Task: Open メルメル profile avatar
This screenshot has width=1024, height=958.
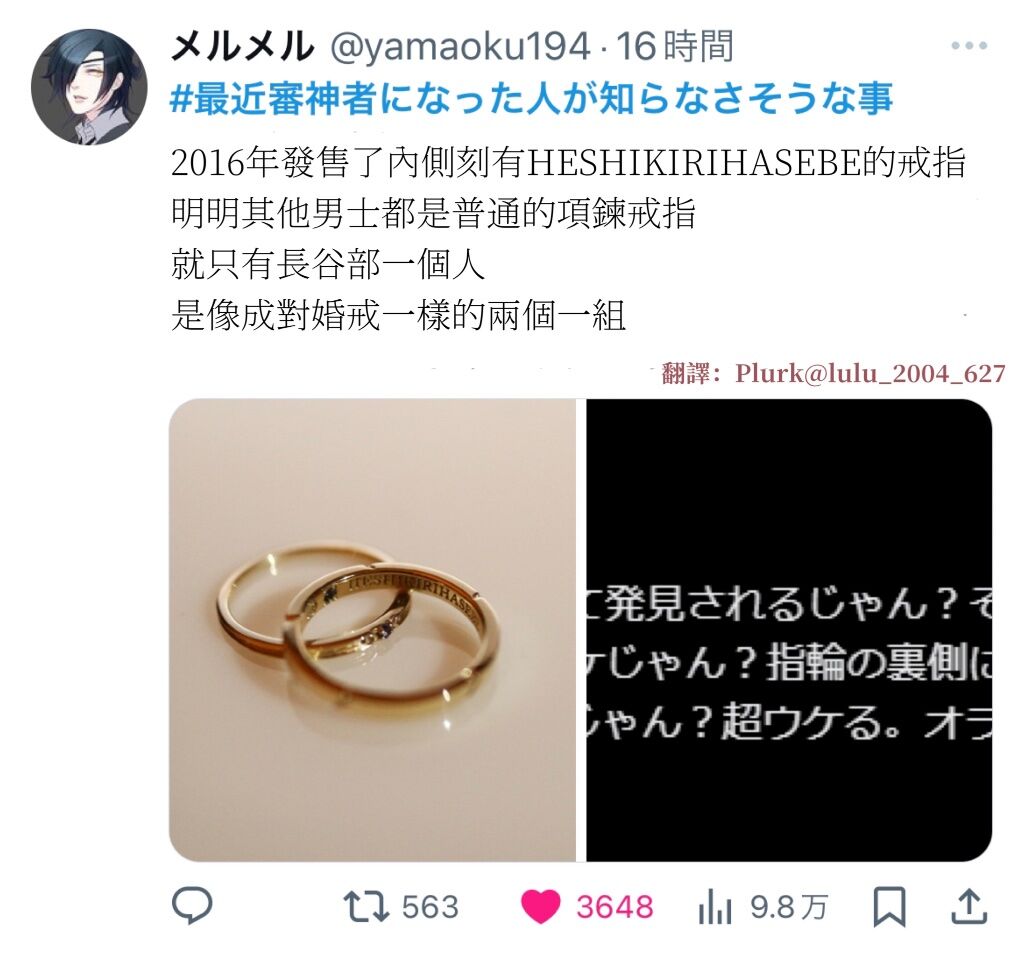Action: pyautogui.click(x=89, y=86)
